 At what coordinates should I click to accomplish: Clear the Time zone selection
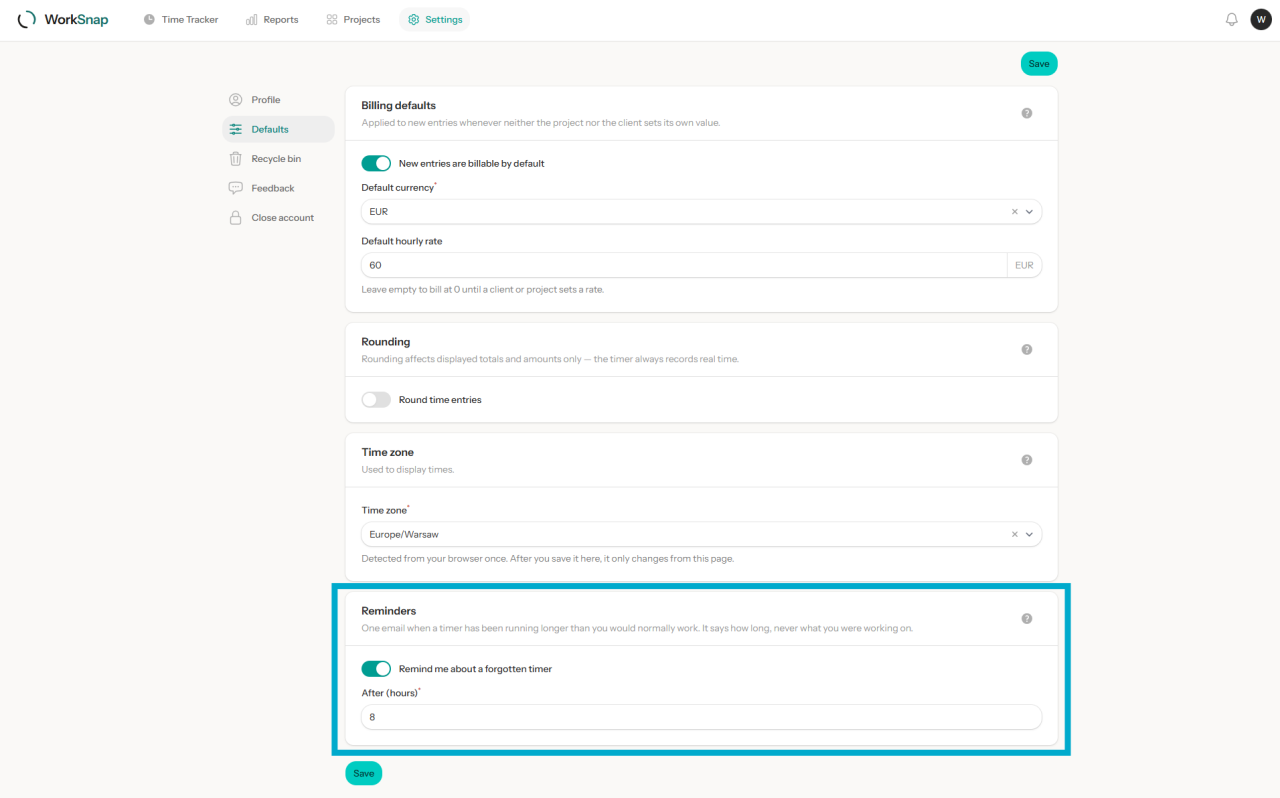tap(1014, 534)
